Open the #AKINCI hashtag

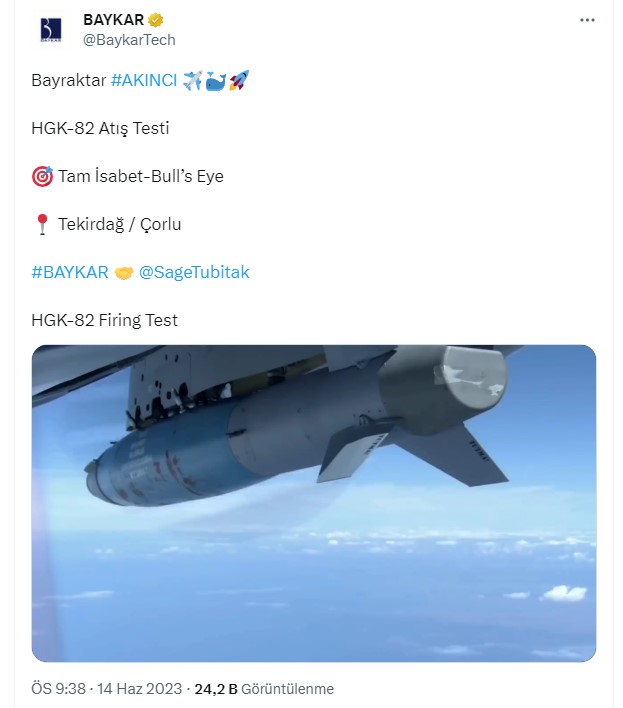[x=142, y=80]
